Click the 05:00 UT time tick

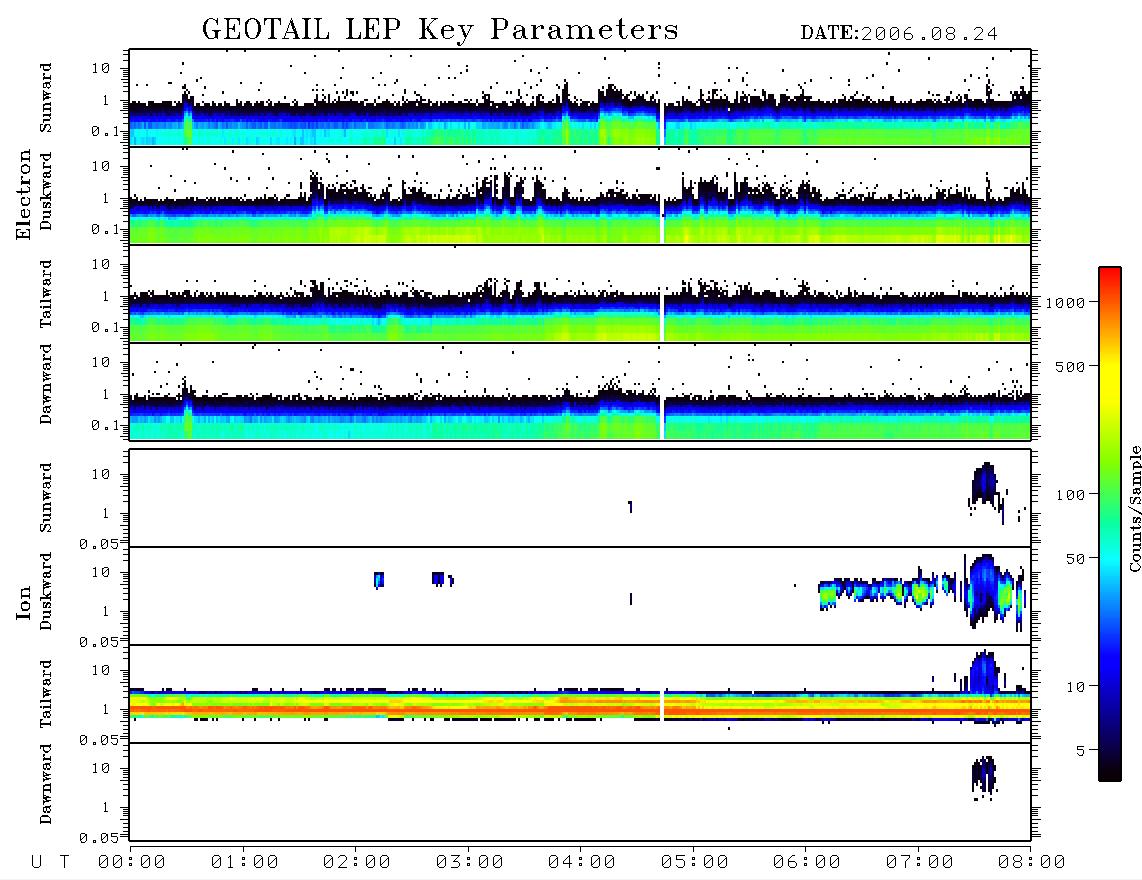pos(695,863)
